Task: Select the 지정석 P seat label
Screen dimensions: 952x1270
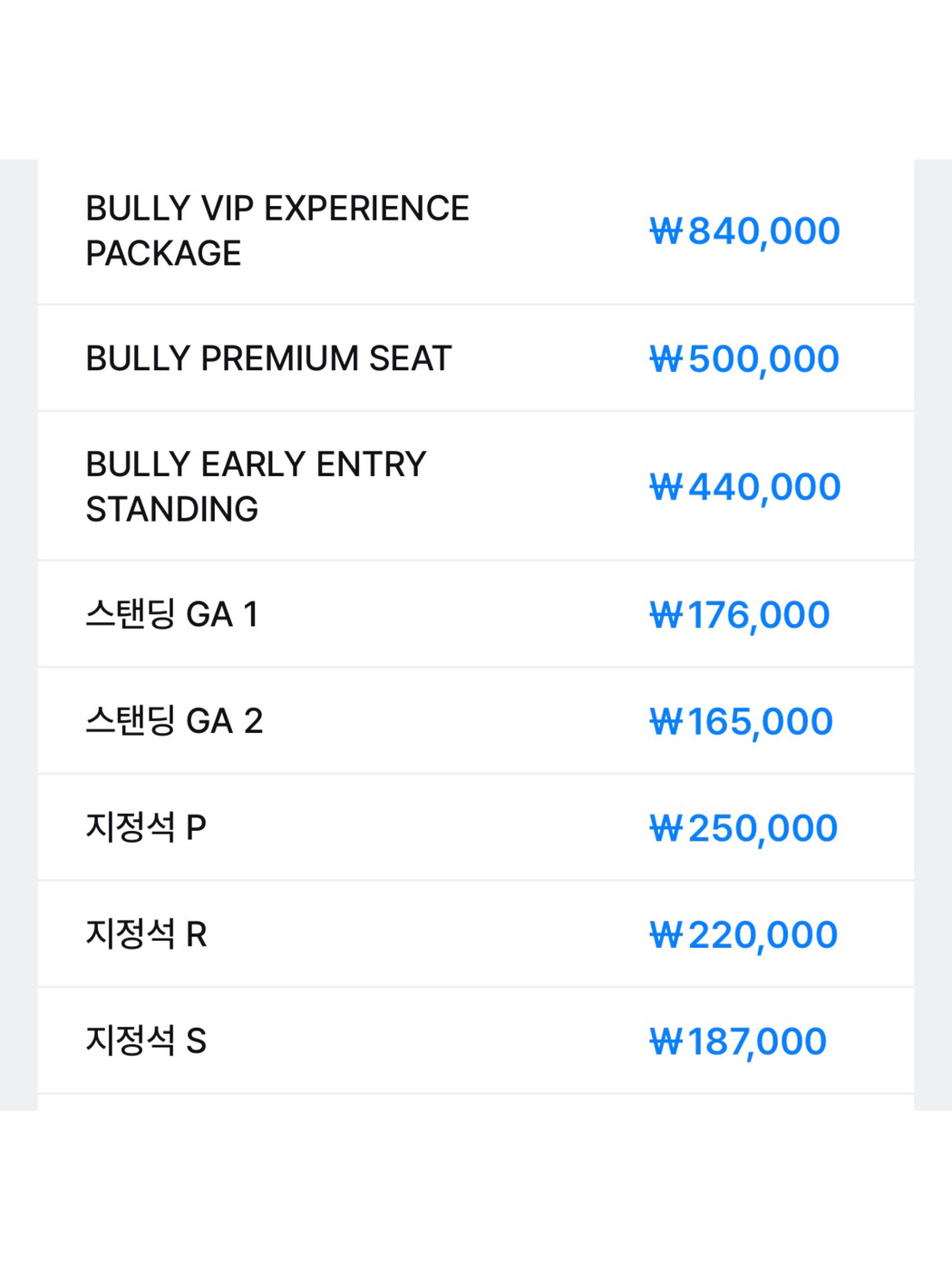Action: [x=146, y=827]
